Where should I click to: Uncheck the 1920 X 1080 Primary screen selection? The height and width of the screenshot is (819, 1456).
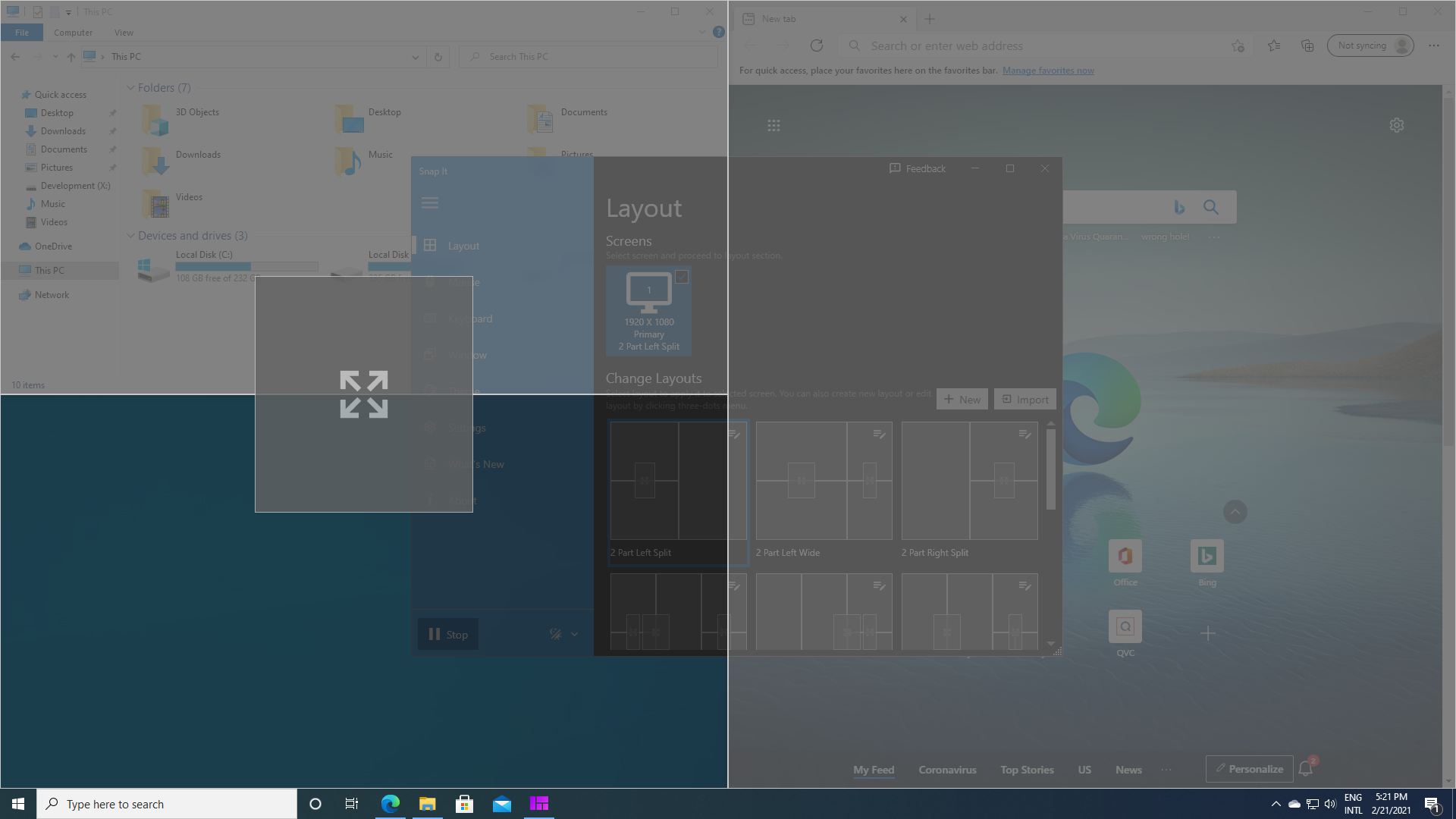click(x=682, y=278)
